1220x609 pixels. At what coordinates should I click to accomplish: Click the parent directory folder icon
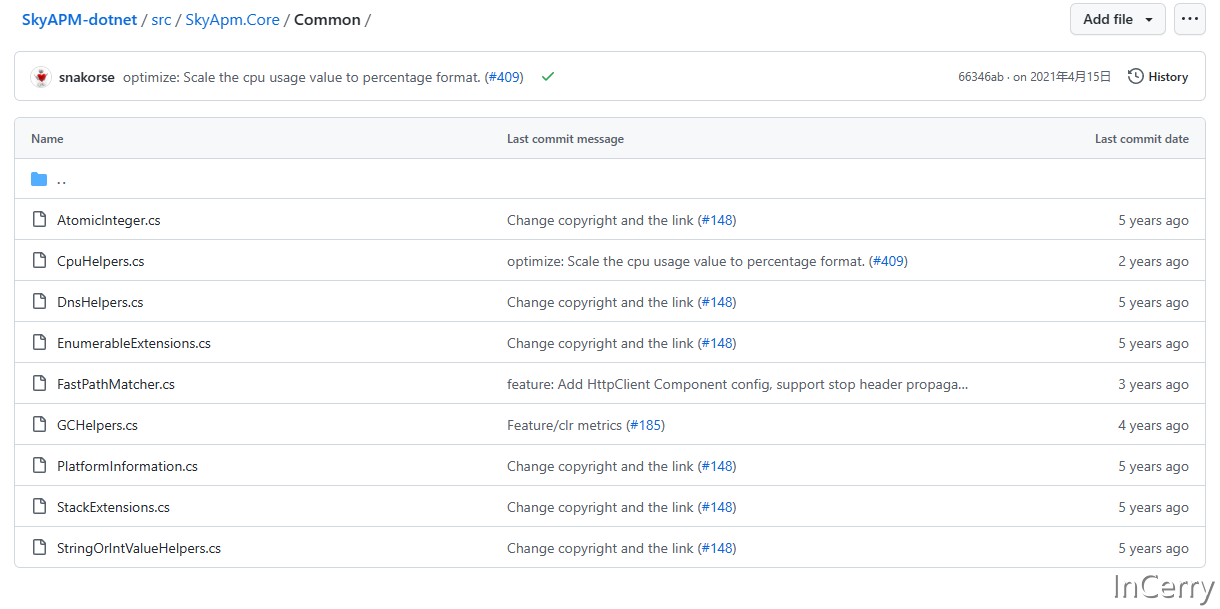[x=40, y=179]
